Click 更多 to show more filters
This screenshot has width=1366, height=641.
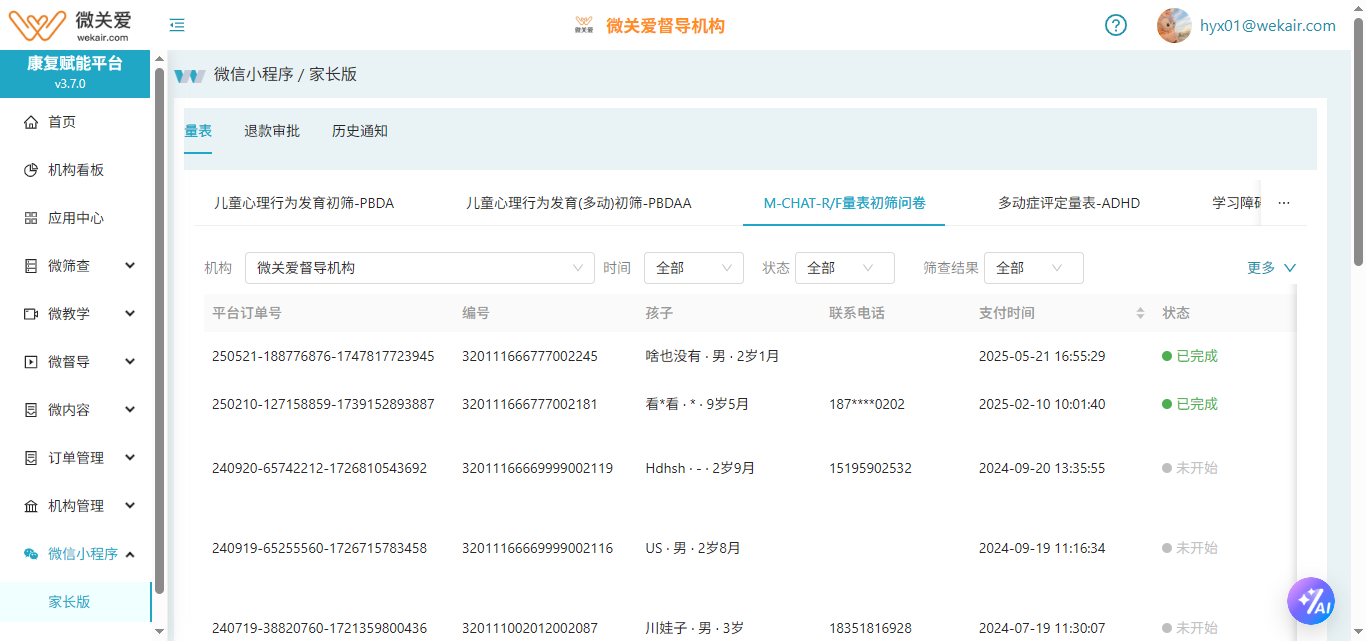[x=1271, y=268]
